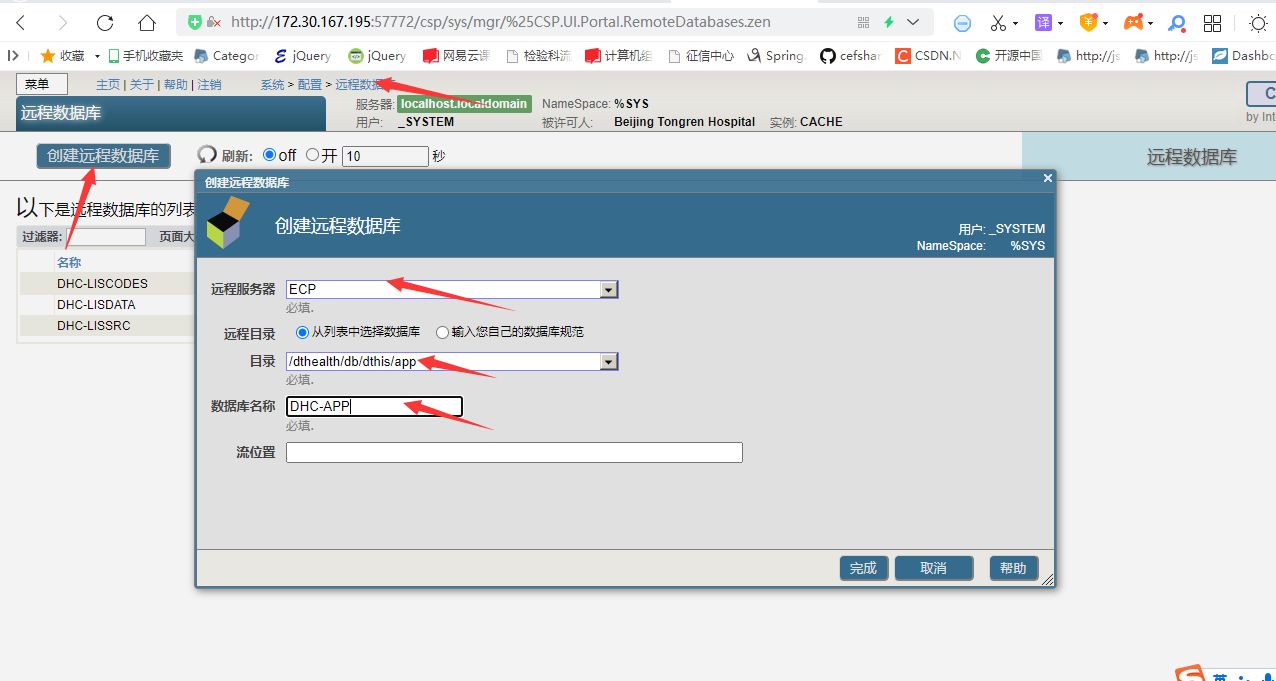
Task: Click the 取消 cancel button
Action: [x=934, y=568]
